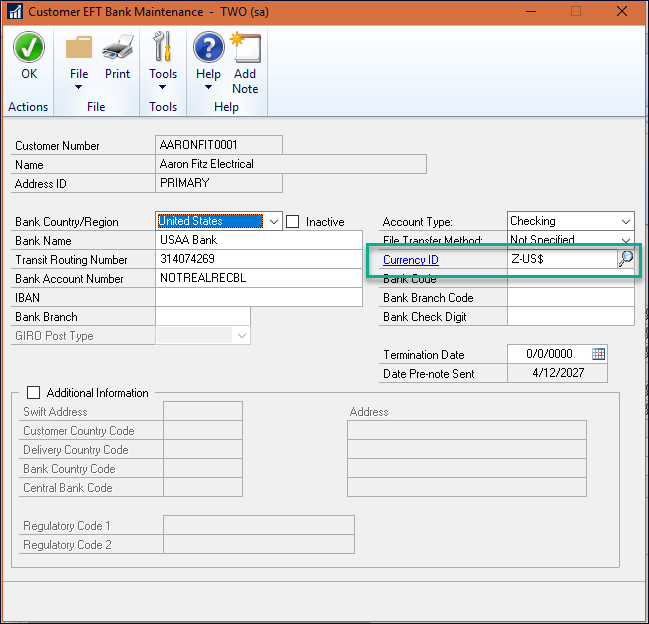Click the empty IBAN field

pyautogui.click(x=259, y=297)
